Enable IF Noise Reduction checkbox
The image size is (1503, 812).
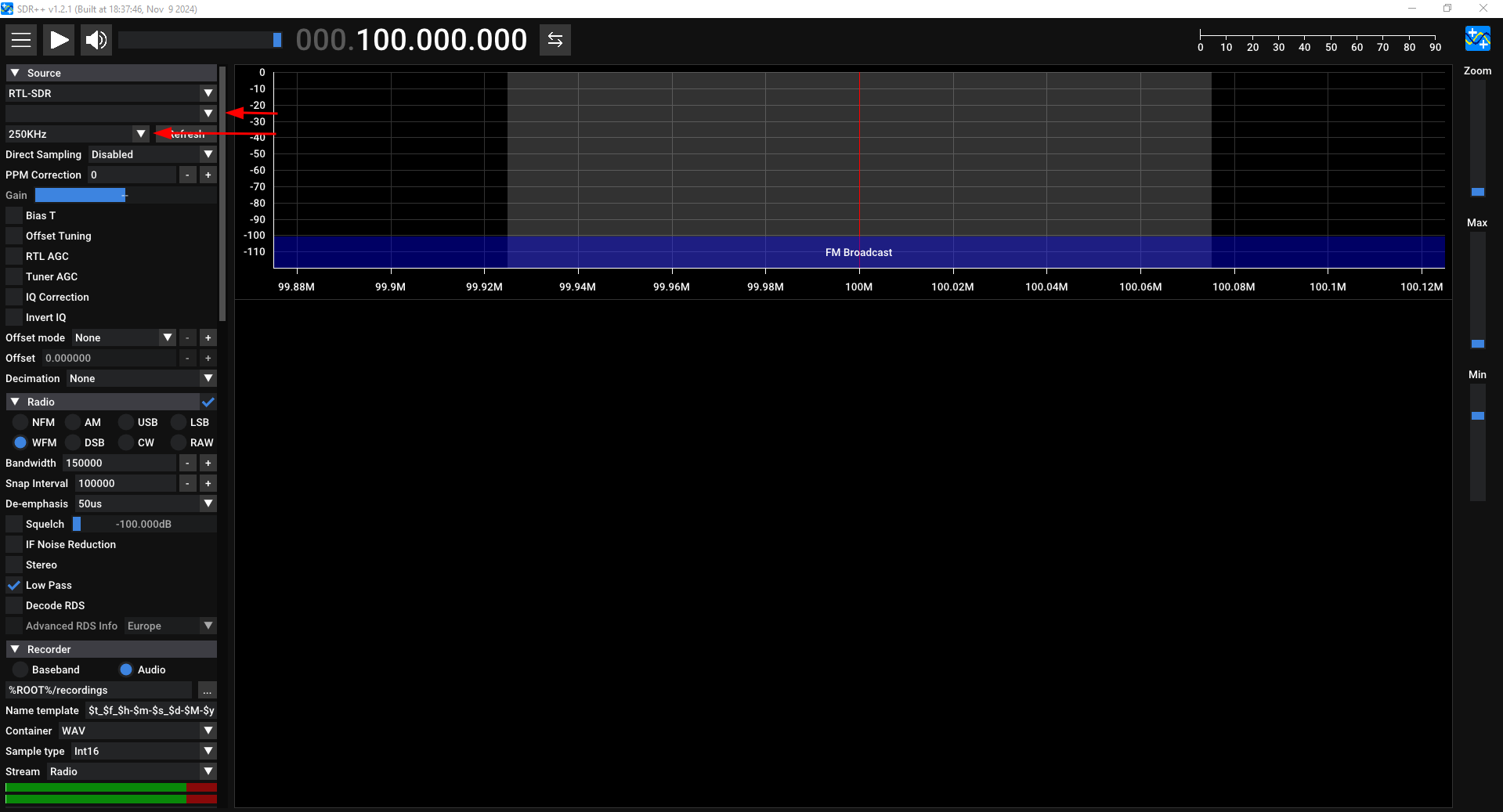coord(14,544)
